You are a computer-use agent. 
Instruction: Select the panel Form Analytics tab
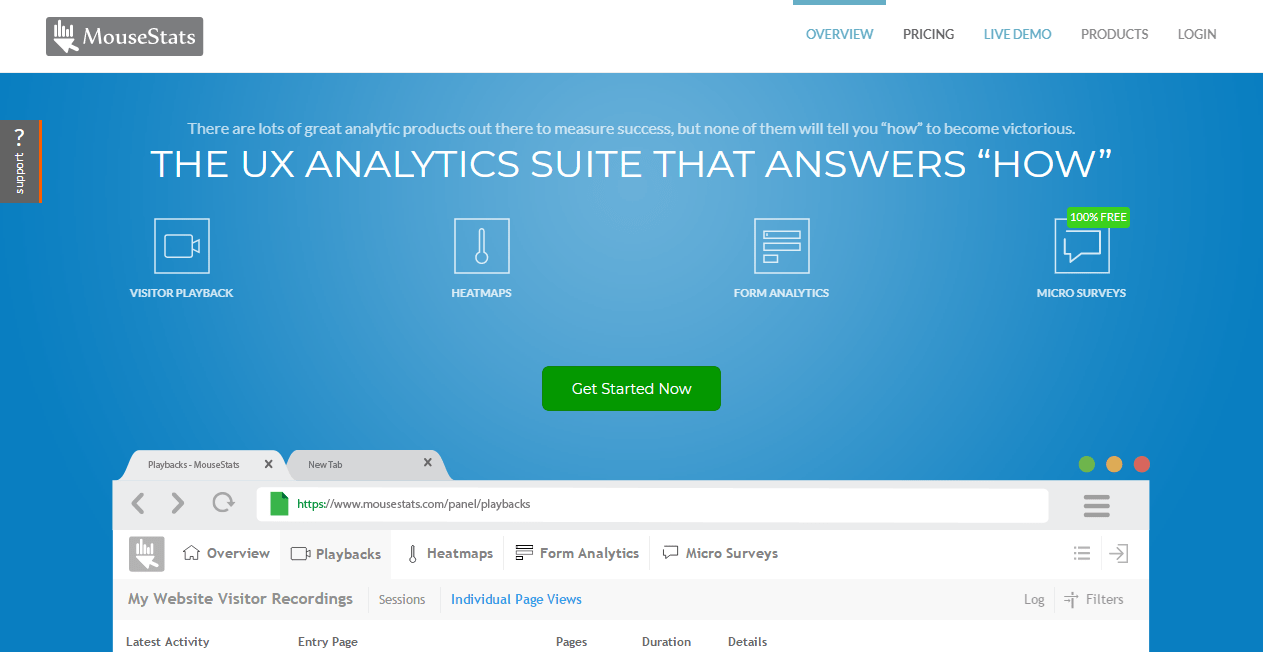coord(577,553)
